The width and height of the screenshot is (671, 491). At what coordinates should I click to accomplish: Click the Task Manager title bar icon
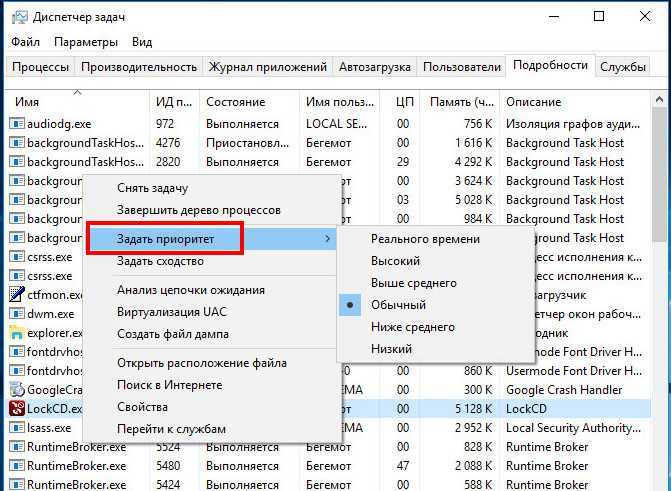tap(20, 17)
